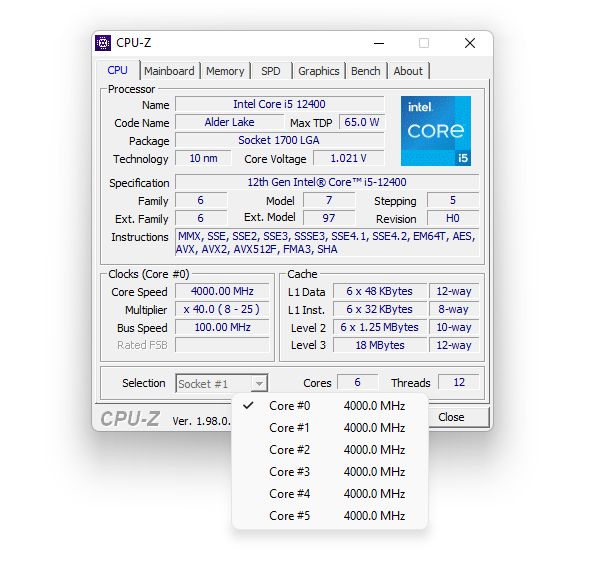Click the empty Rated FSB field

(x=222, y=345)
